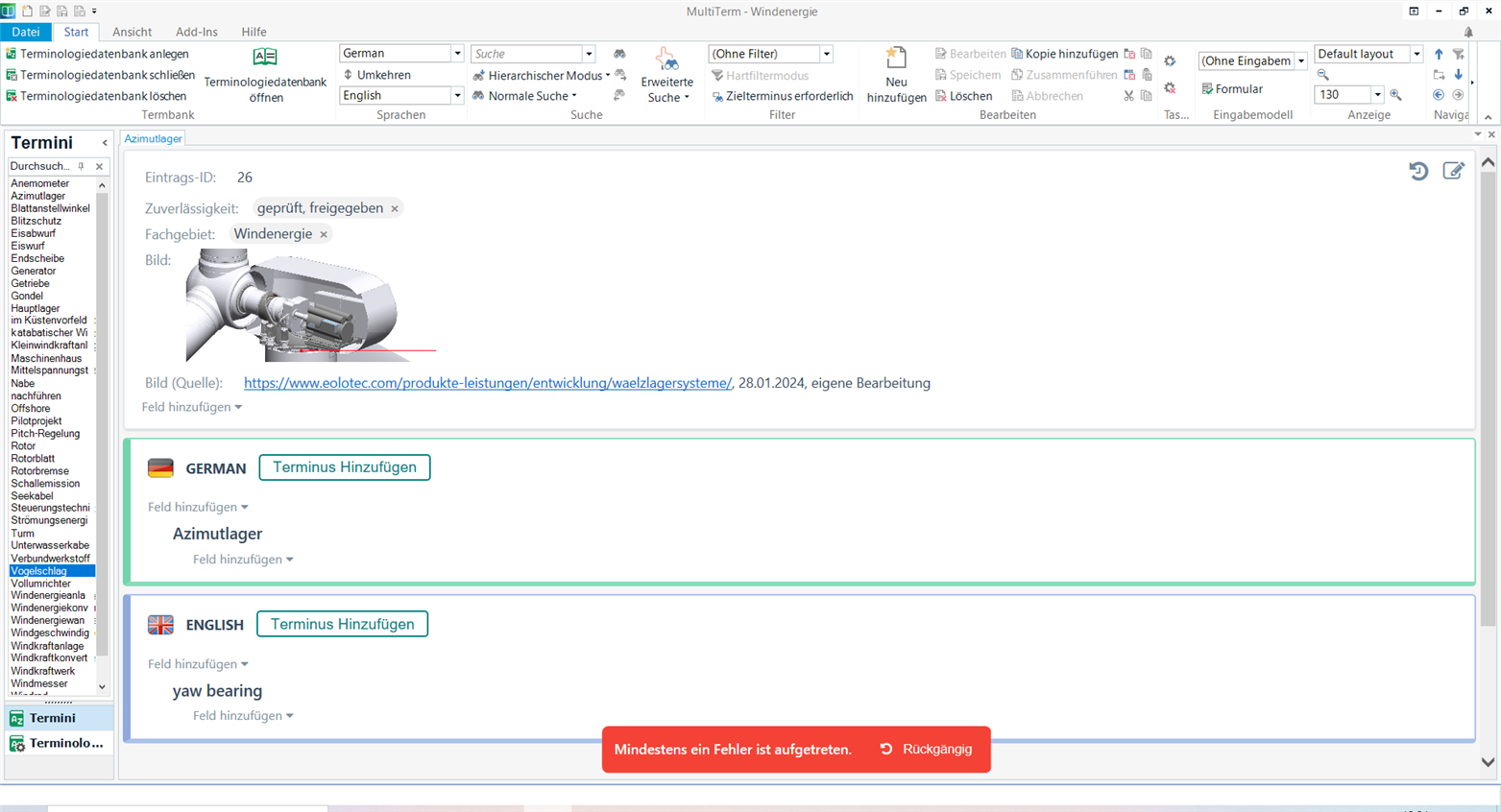Click the yaw bearing image thumbnail
Screen dimensions: 1501x812
tap(310, 305)
